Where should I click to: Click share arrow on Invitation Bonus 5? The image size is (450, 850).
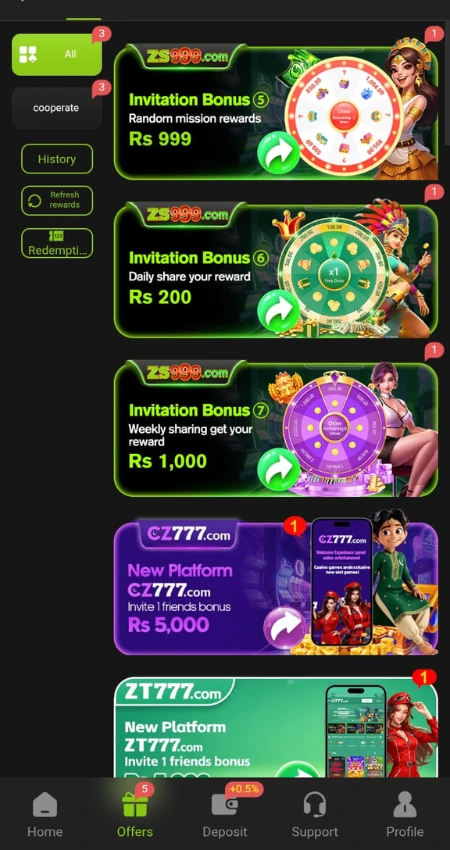pos(278,153)
